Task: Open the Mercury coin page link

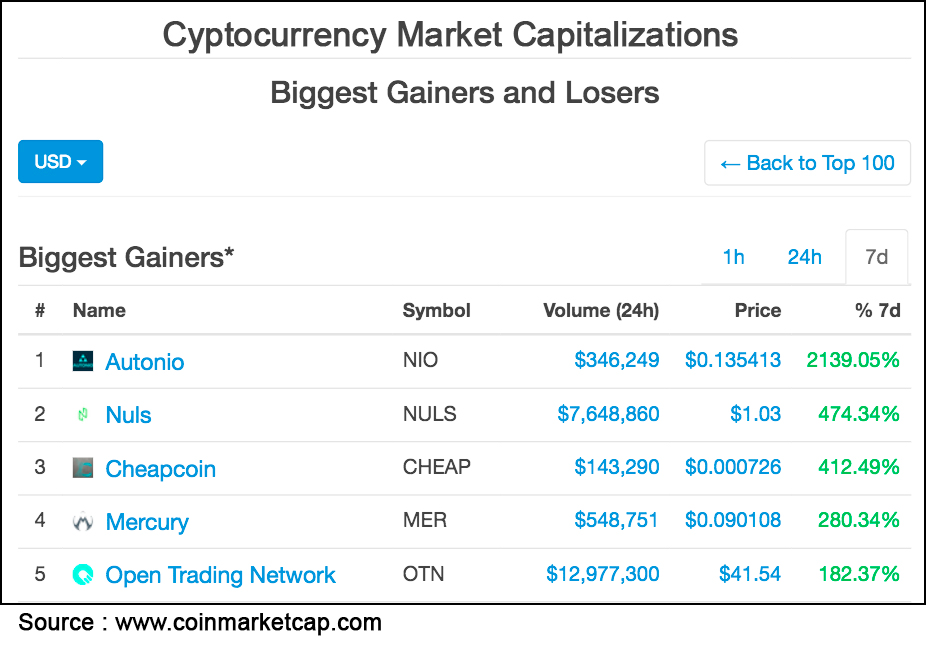Action: point(147,522)
